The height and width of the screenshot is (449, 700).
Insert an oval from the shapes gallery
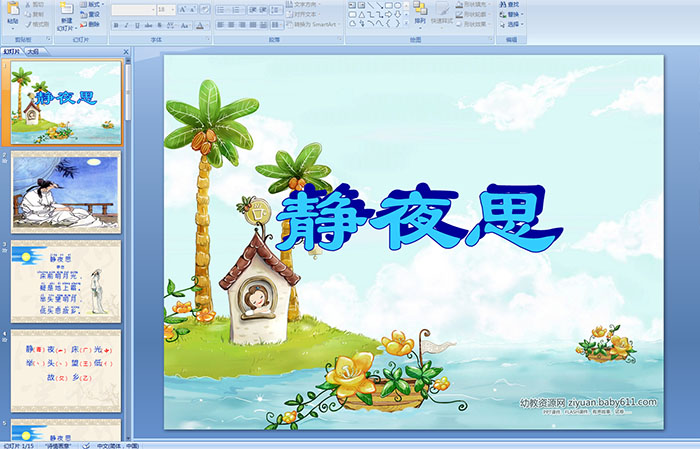click(x=397, y=5)
